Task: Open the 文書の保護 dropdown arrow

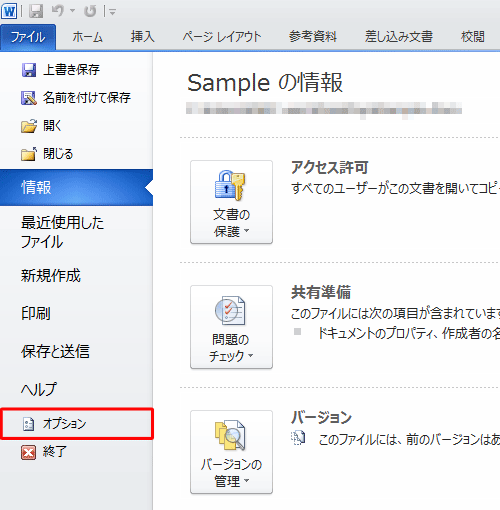Action: click(247, 230)
